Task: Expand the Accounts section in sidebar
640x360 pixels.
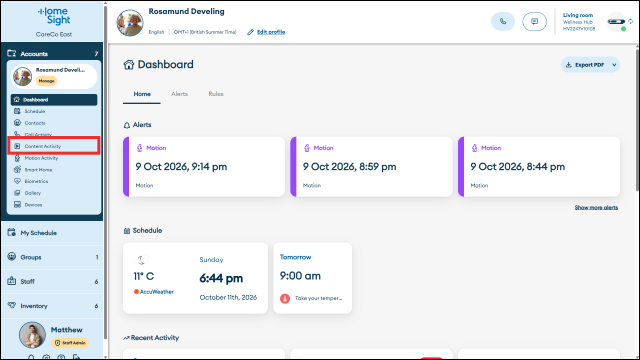Action: point(53,53)
